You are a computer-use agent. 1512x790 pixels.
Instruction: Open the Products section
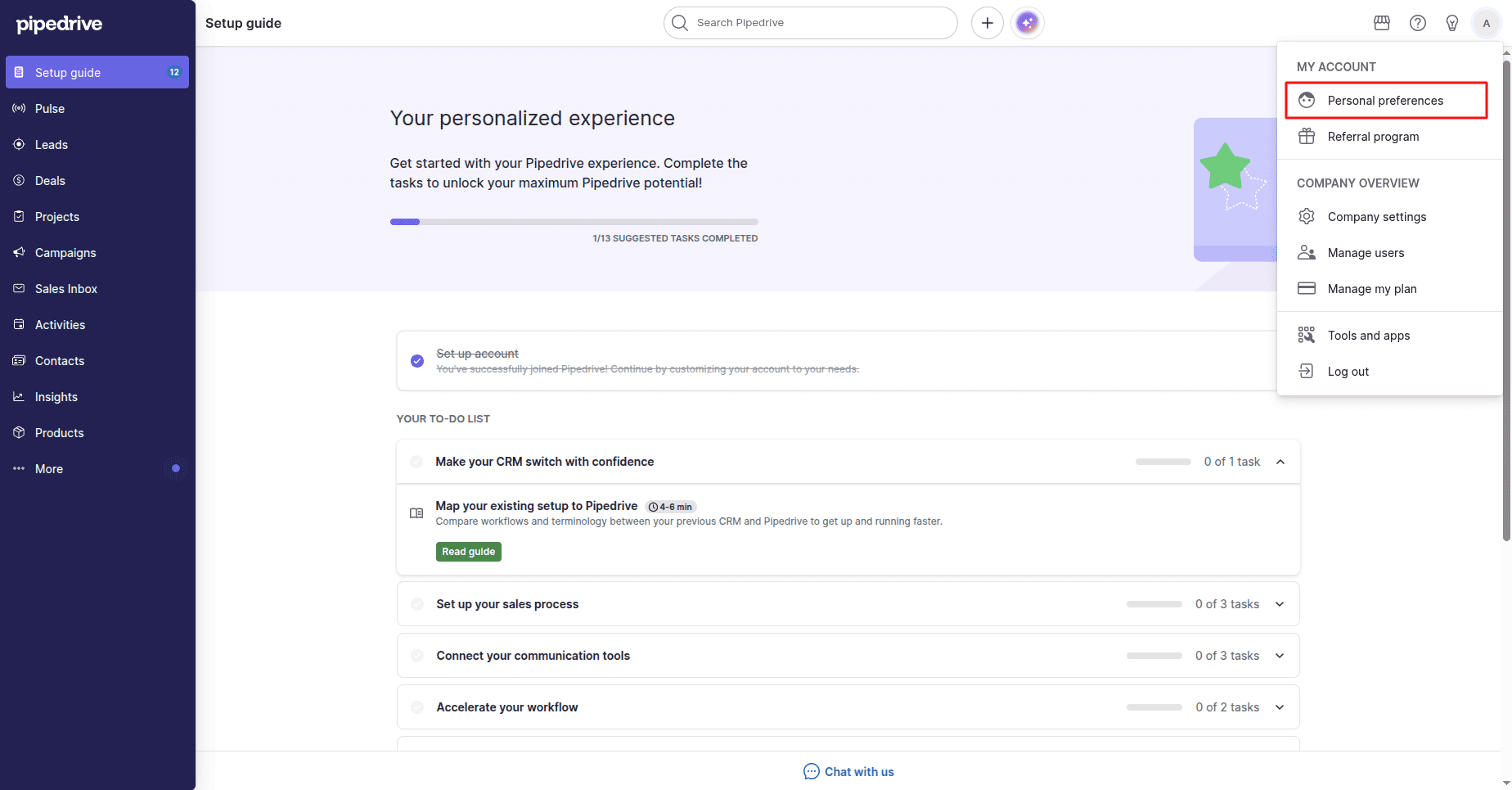[x=97, y=432]
